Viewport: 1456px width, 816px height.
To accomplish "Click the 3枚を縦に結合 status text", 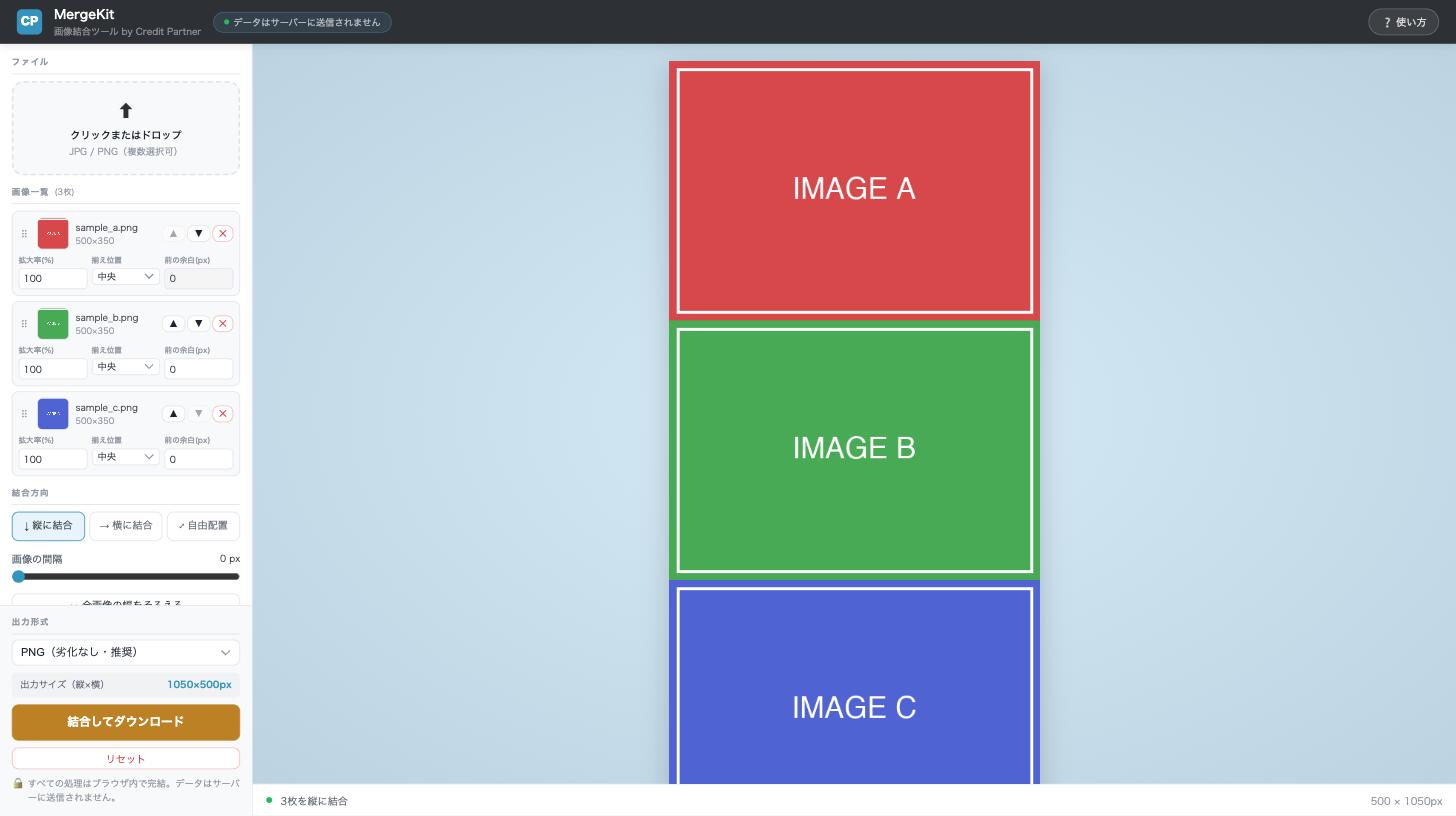I will 314,801.
